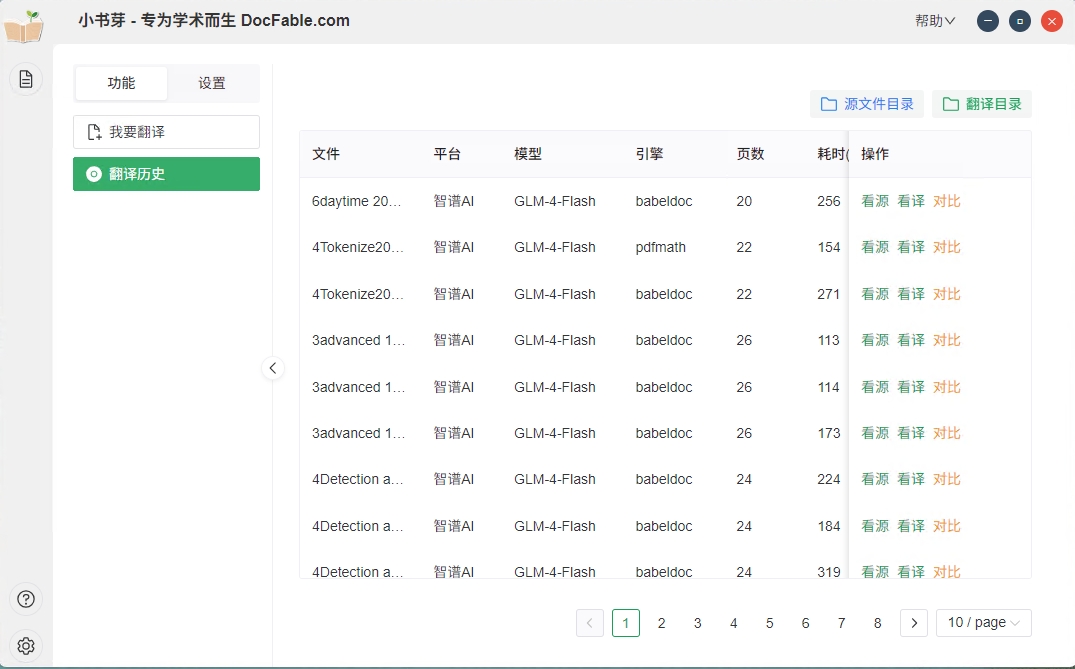Click 3advanced 1… file with 113 time
1075x669 pixels.
tap(359, 340)
